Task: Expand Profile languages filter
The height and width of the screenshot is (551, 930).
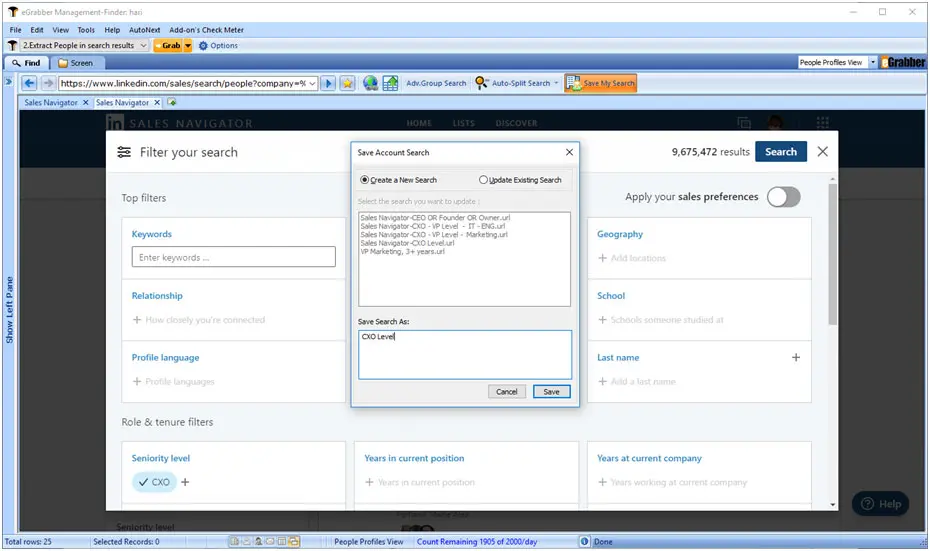Action: pyautogui.click(x=173, y=382)
